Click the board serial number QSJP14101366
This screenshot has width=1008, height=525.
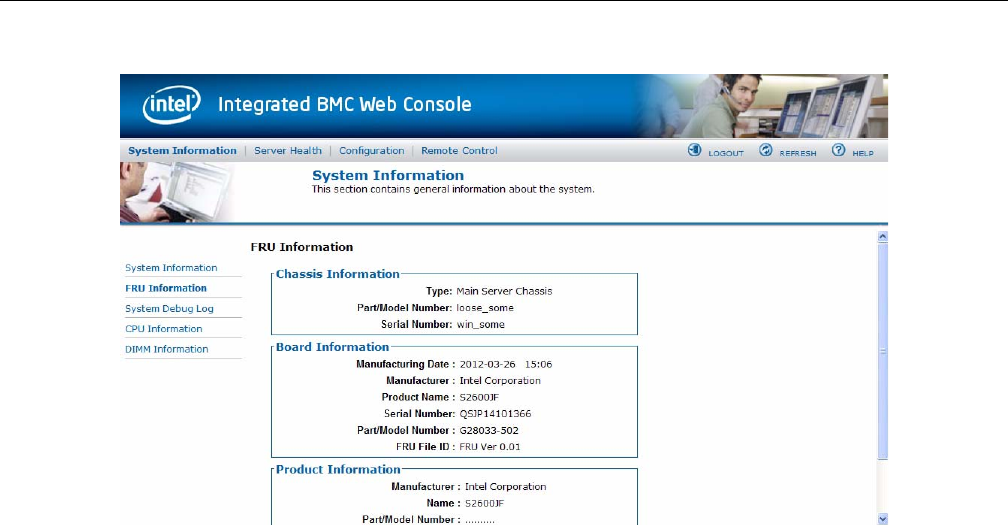[x=495, y=414]
